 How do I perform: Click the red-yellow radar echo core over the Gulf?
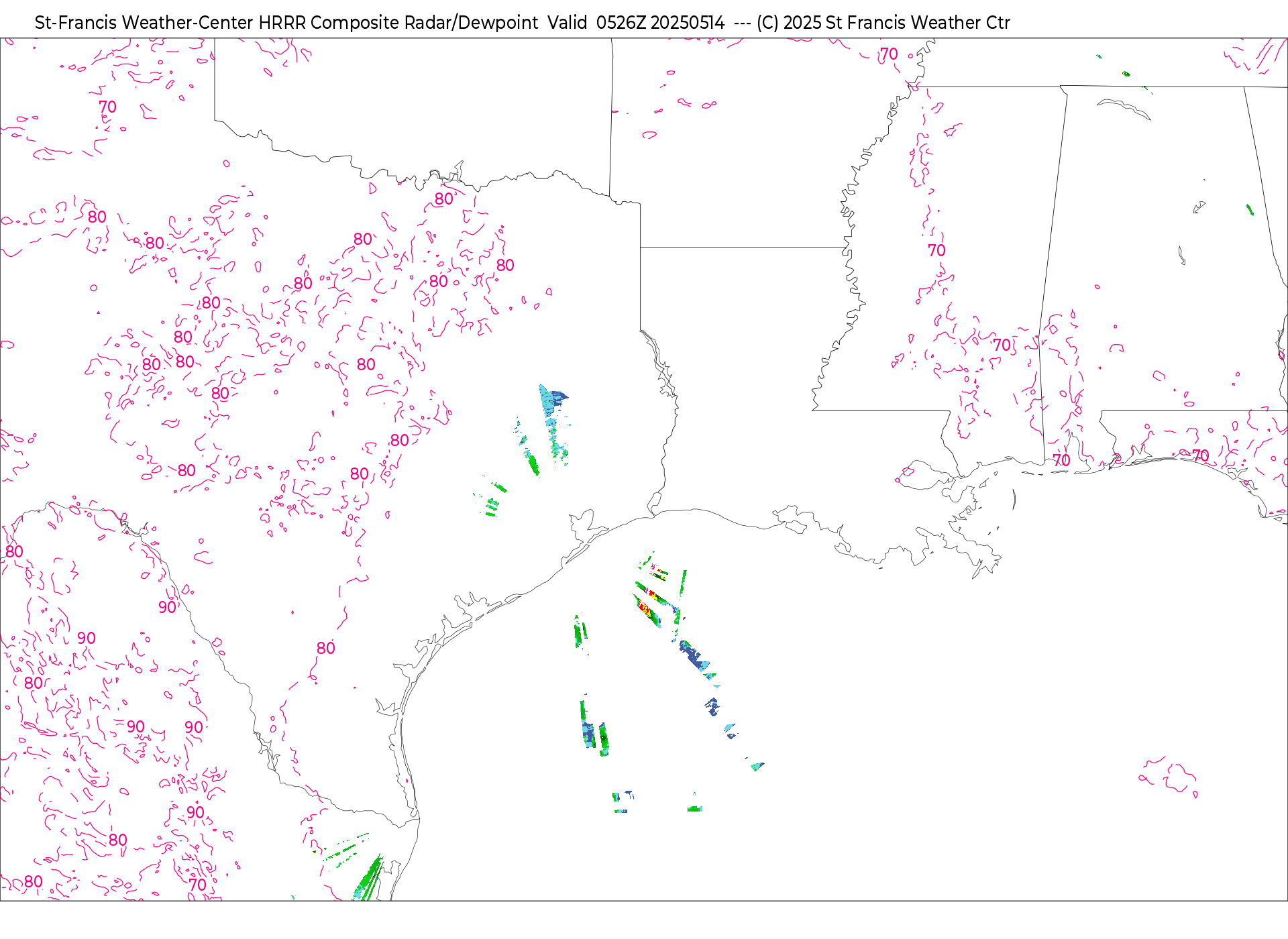(x=647, y=608)
